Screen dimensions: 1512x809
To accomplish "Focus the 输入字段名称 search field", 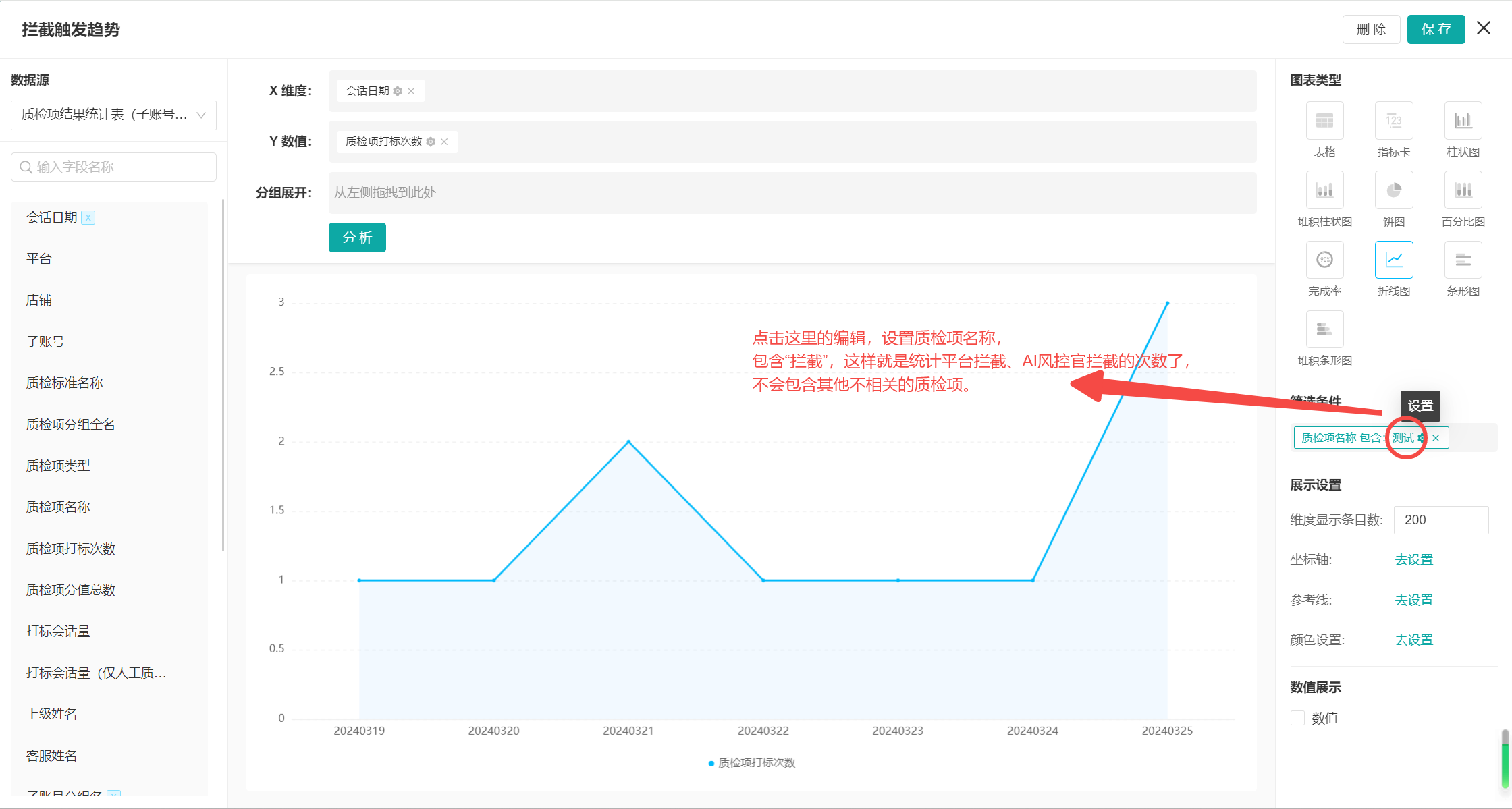I will coord(113,167).
